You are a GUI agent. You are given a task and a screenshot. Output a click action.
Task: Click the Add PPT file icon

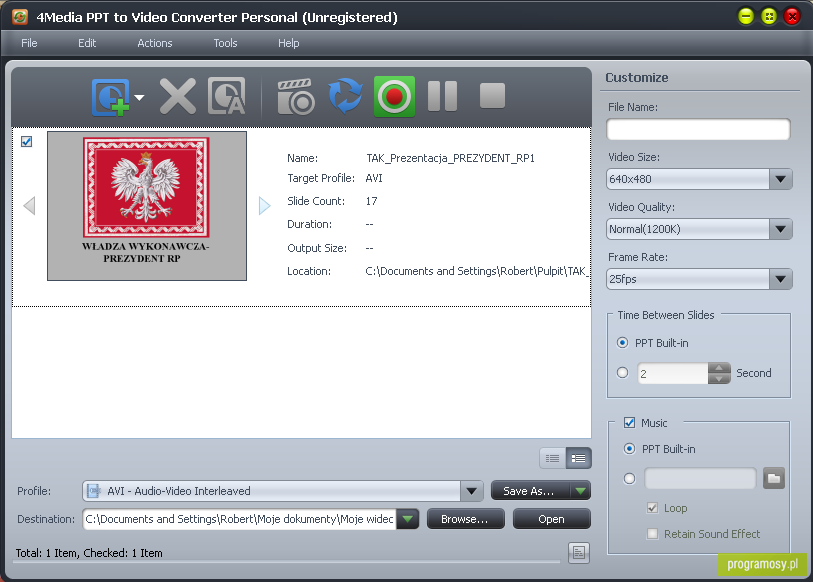(111, 97)
